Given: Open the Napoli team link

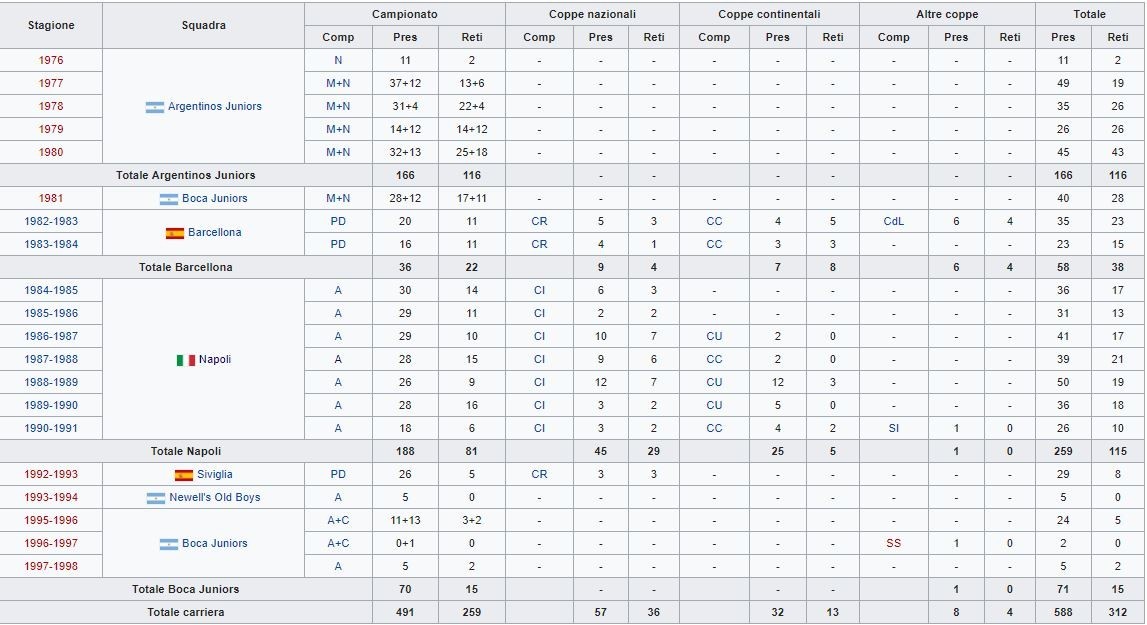Looking at the screenshot, I should (214, 360).
